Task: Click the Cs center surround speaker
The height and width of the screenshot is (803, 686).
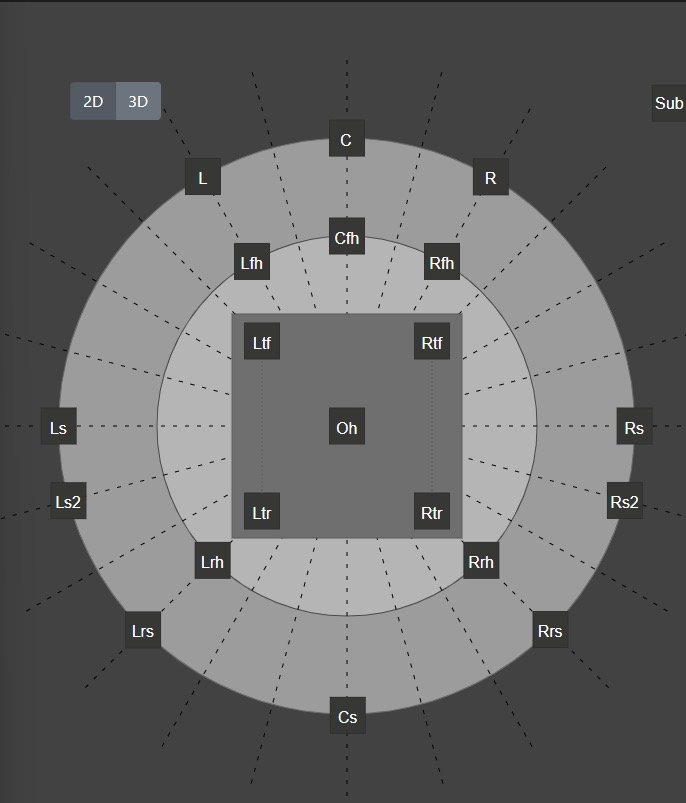Action: 347,716
